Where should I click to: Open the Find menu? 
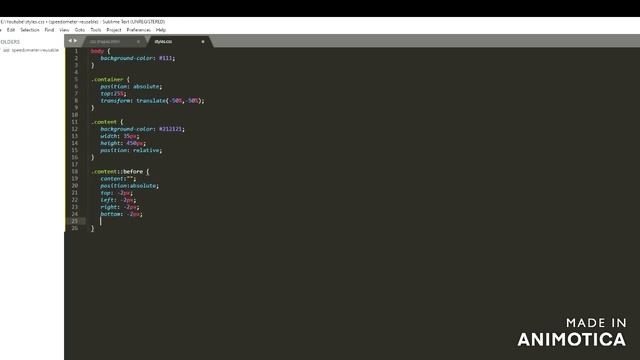(49, 30)
